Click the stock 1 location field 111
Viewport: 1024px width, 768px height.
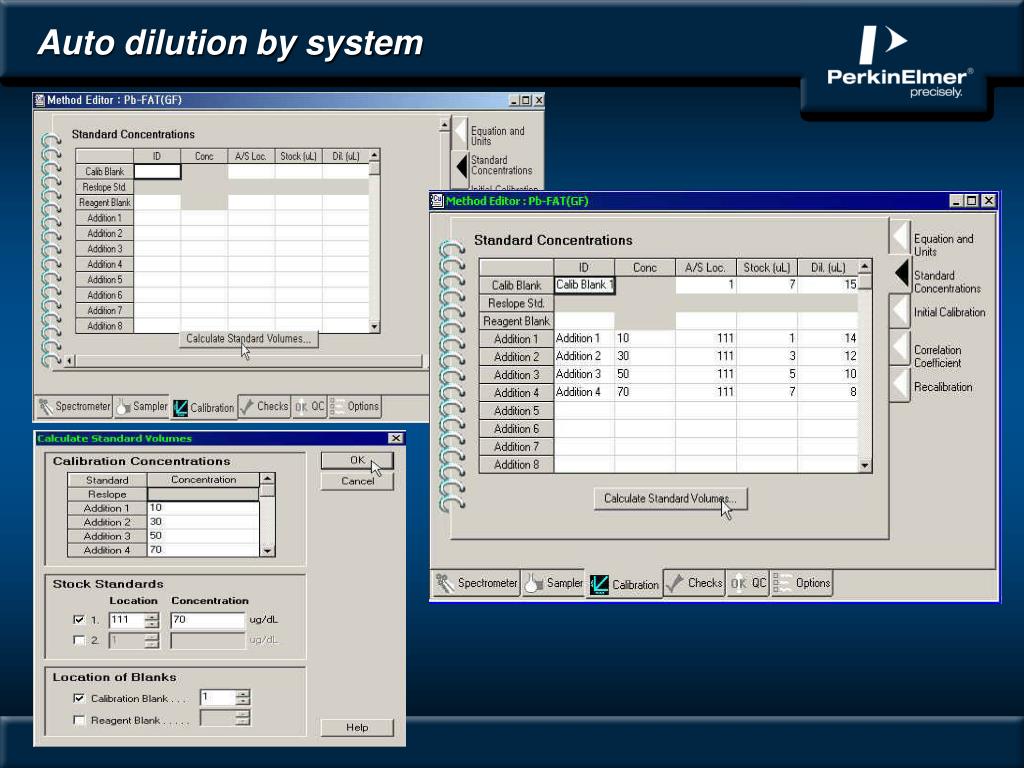[127, 620]
